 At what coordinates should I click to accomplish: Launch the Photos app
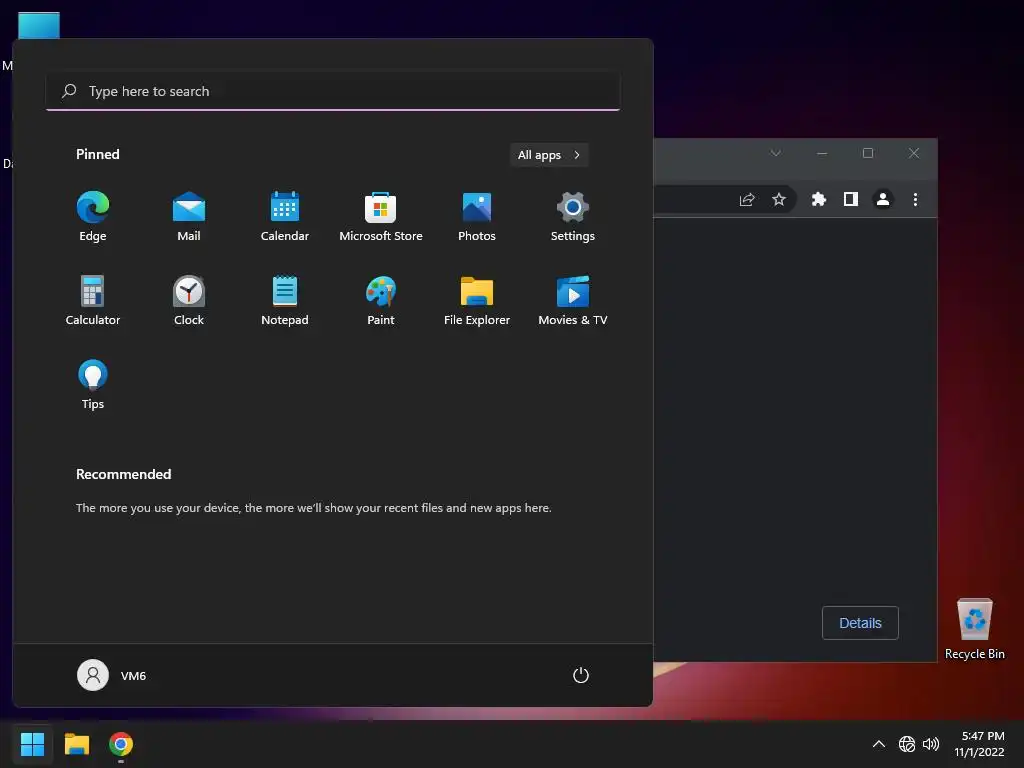477,217
